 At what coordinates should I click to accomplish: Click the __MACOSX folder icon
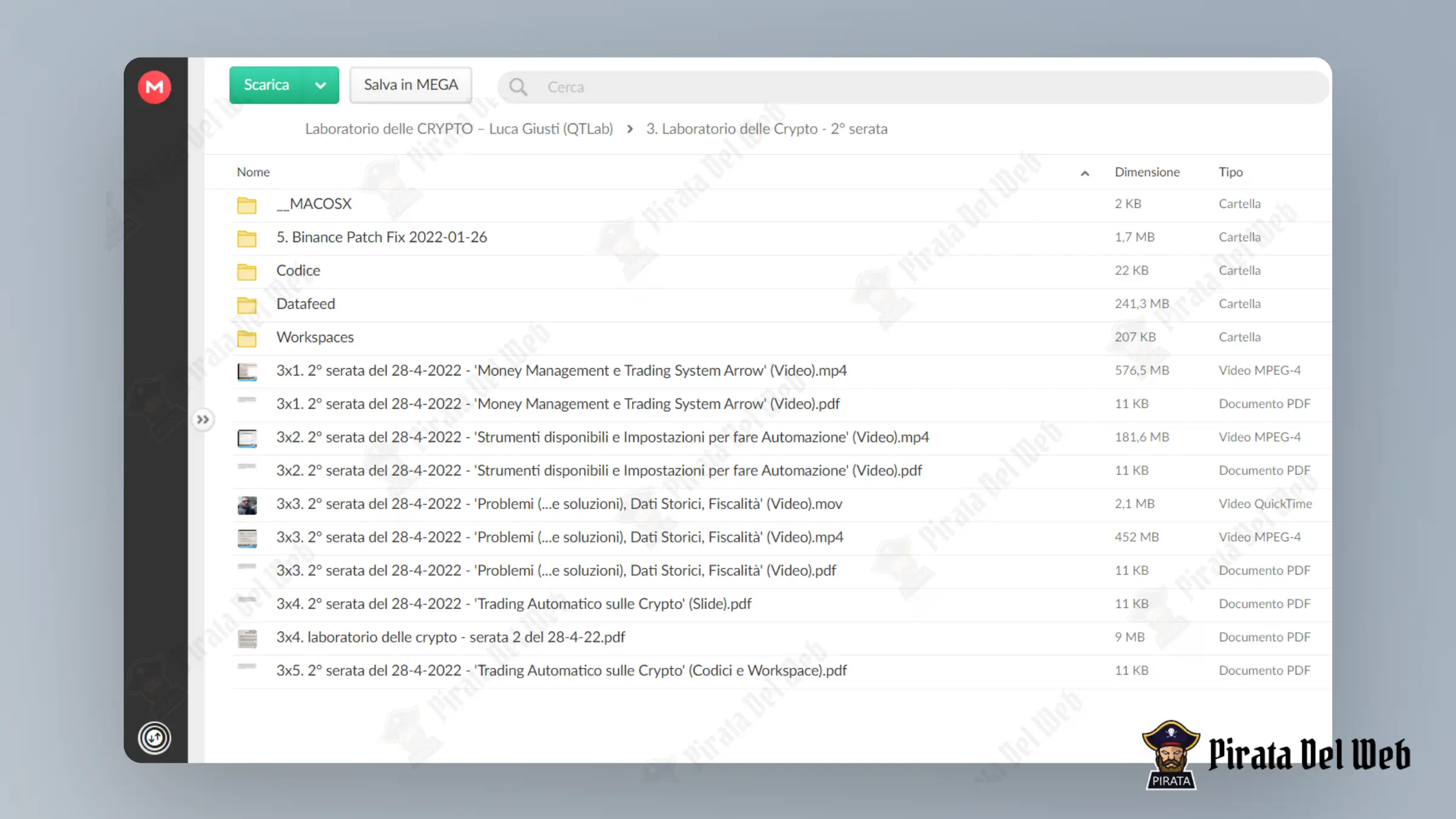click(x=246, y=205)
